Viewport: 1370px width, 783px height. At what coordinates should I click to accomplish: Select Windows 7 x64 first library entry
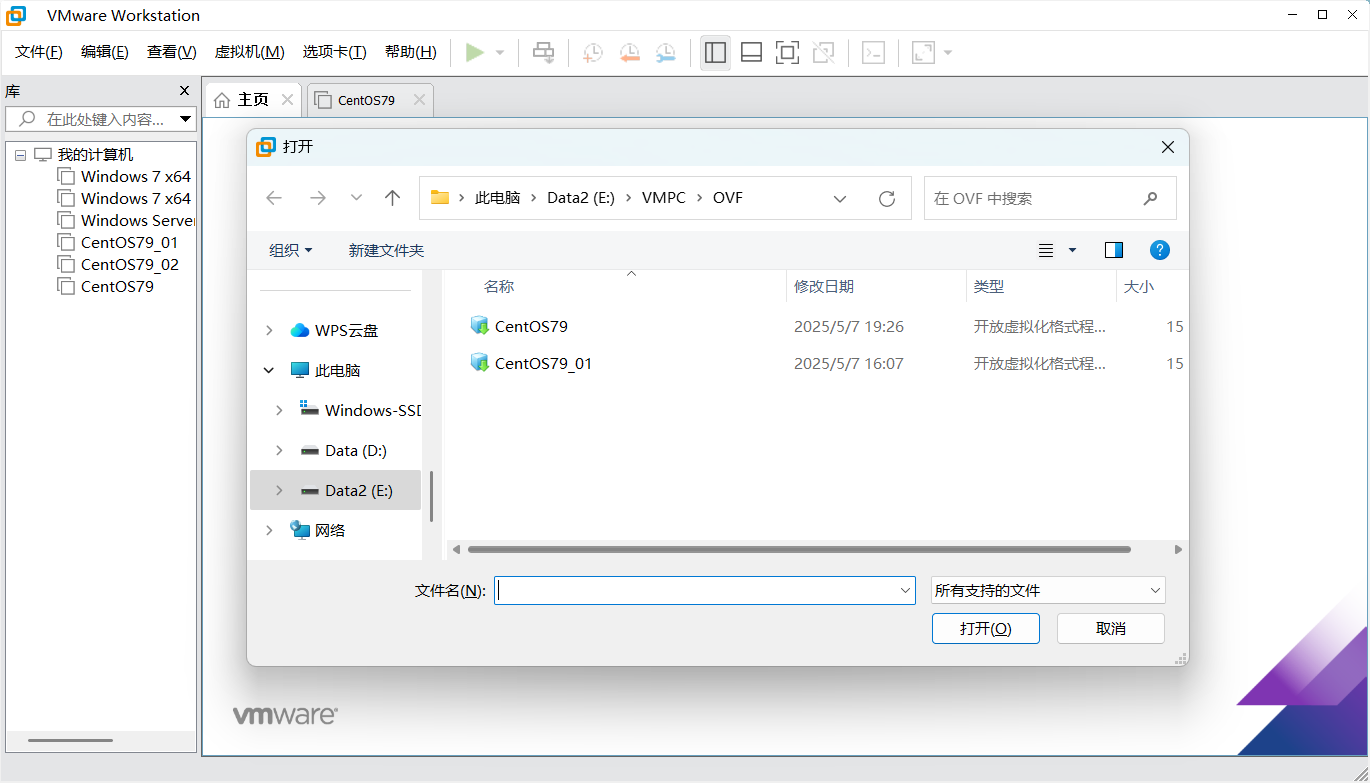point(124,176)
